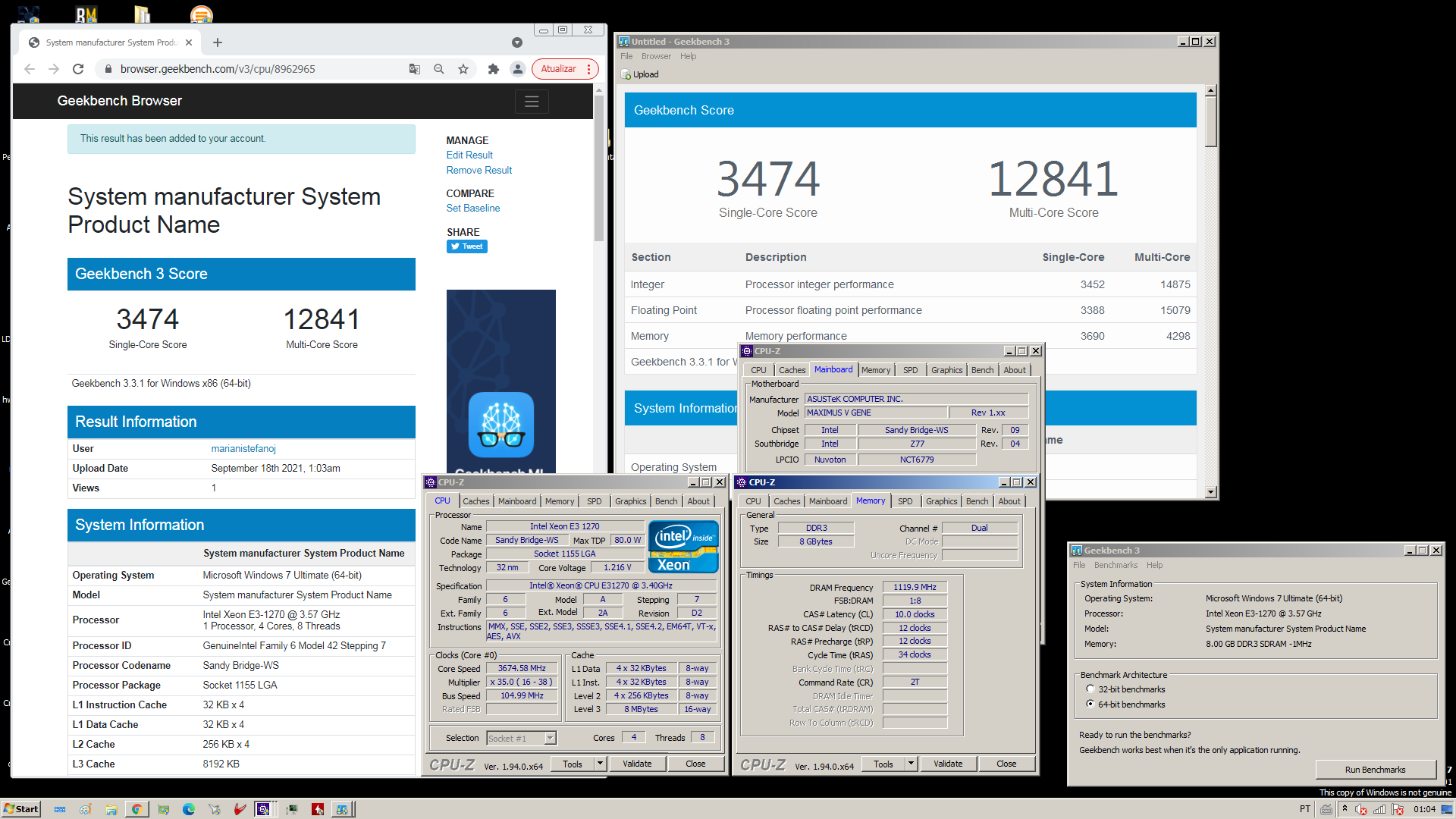Click the Edit Result link
1456x819 pixels.
tap(469, 155)
